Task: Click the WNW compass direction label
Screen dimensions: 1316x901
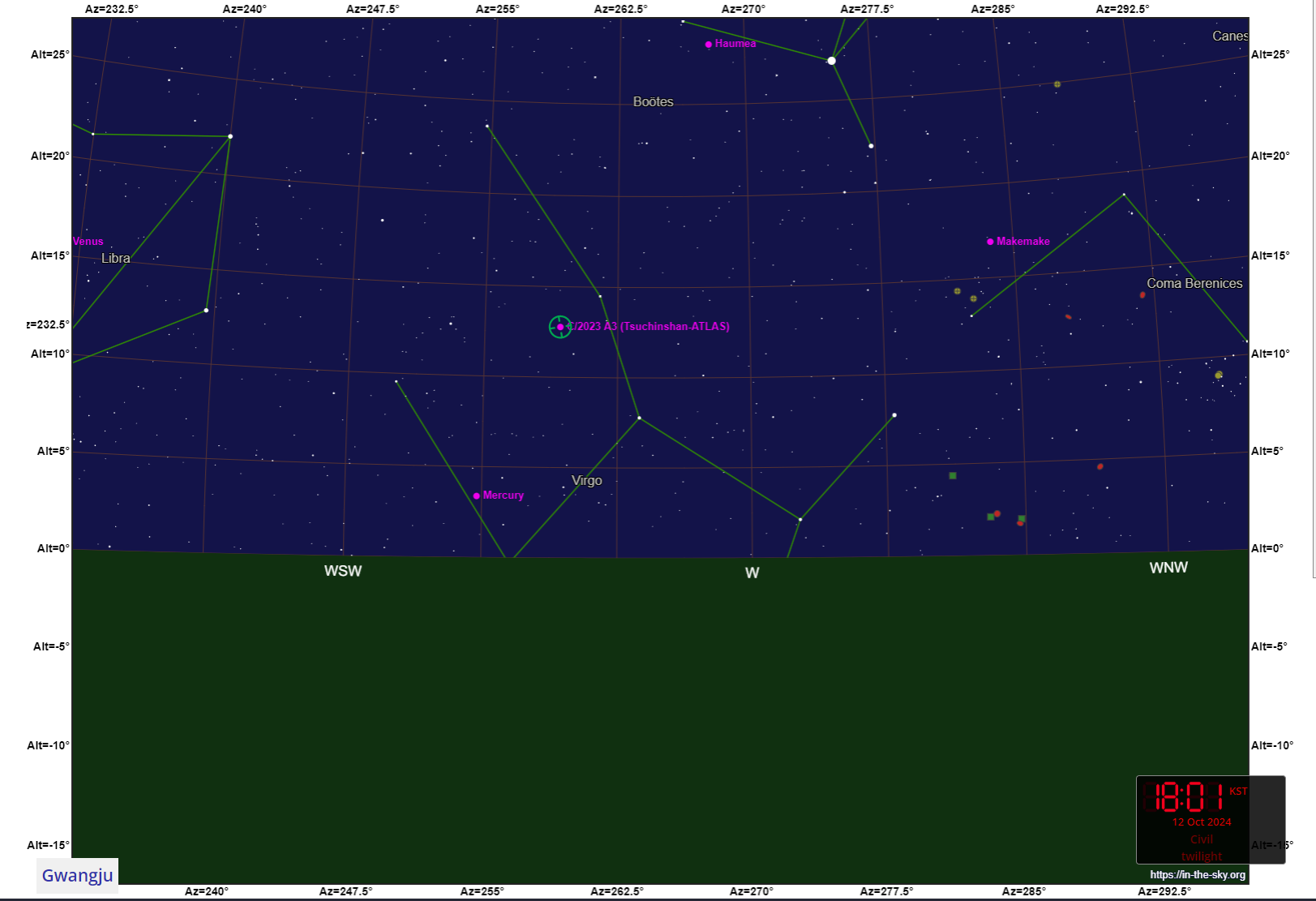Action: (x=1168, y=568)
